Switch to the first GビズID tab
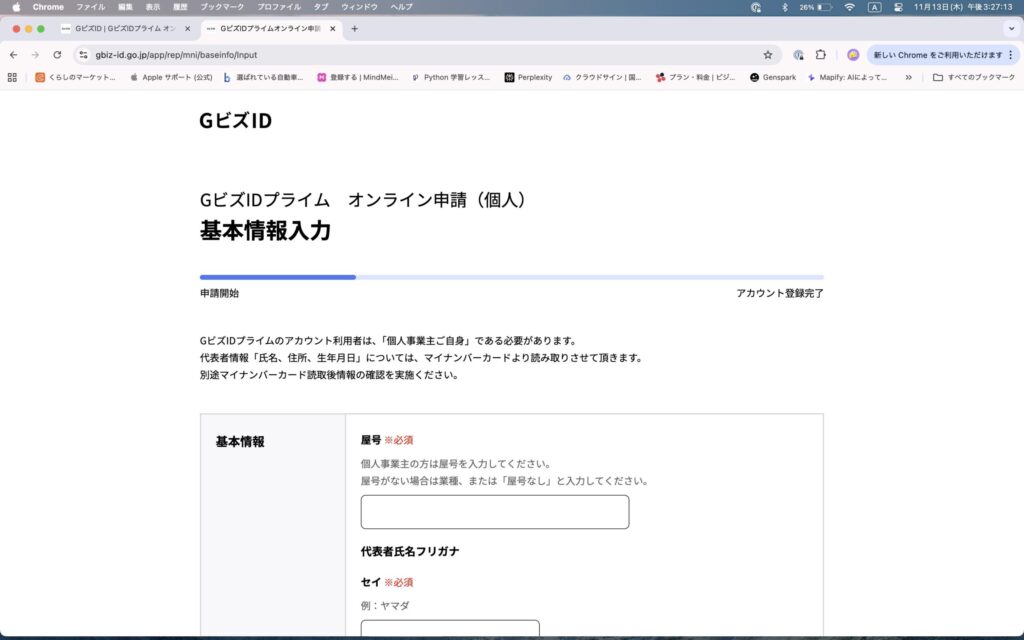 pos(118,29)
